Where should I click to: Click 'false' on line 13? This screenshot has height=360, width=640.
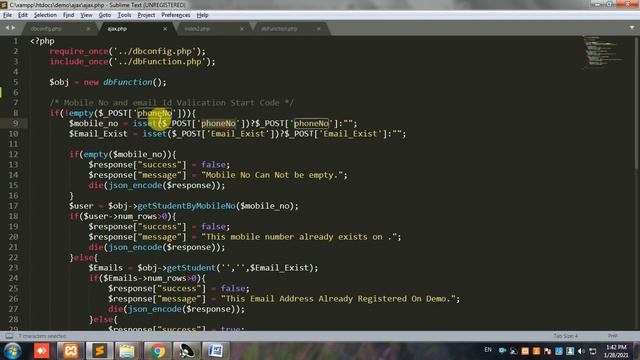pyautogui.click(x=213, y=165)
